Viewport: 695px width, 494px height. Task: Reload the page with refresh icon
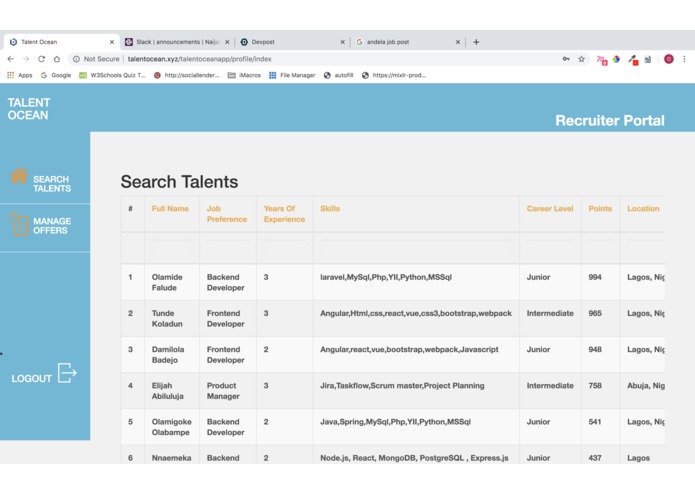[41, 59]
